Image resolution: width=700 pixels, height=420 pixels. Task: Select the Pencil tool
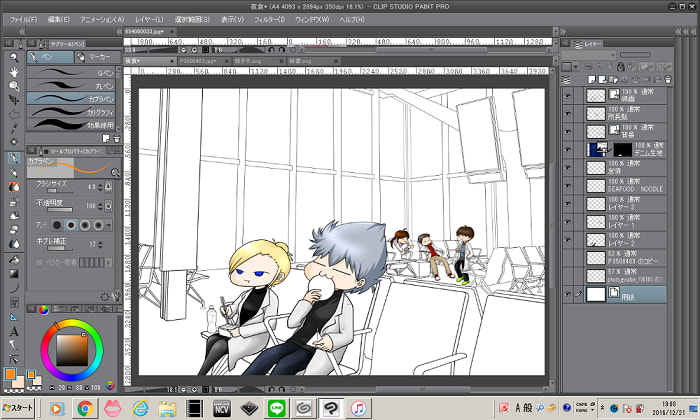pyautogui.click(x=14, y=173)
